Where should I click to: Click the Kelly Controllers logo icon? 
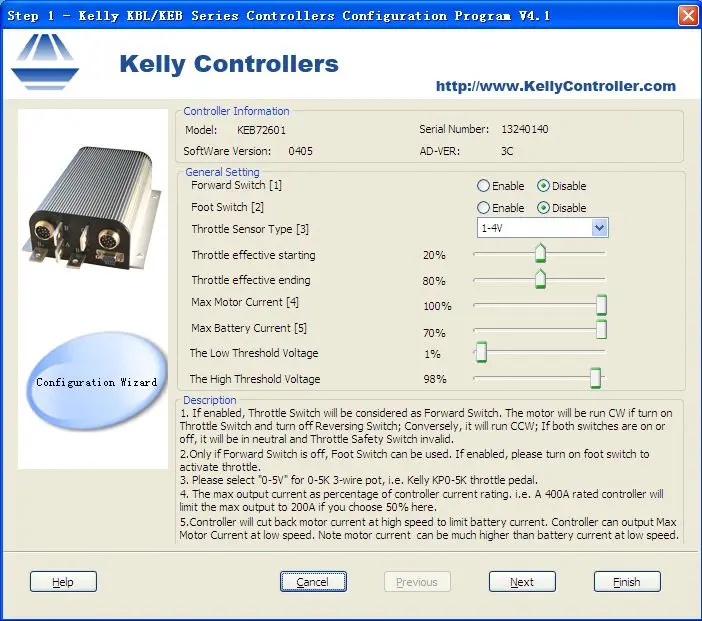[45, 62]
